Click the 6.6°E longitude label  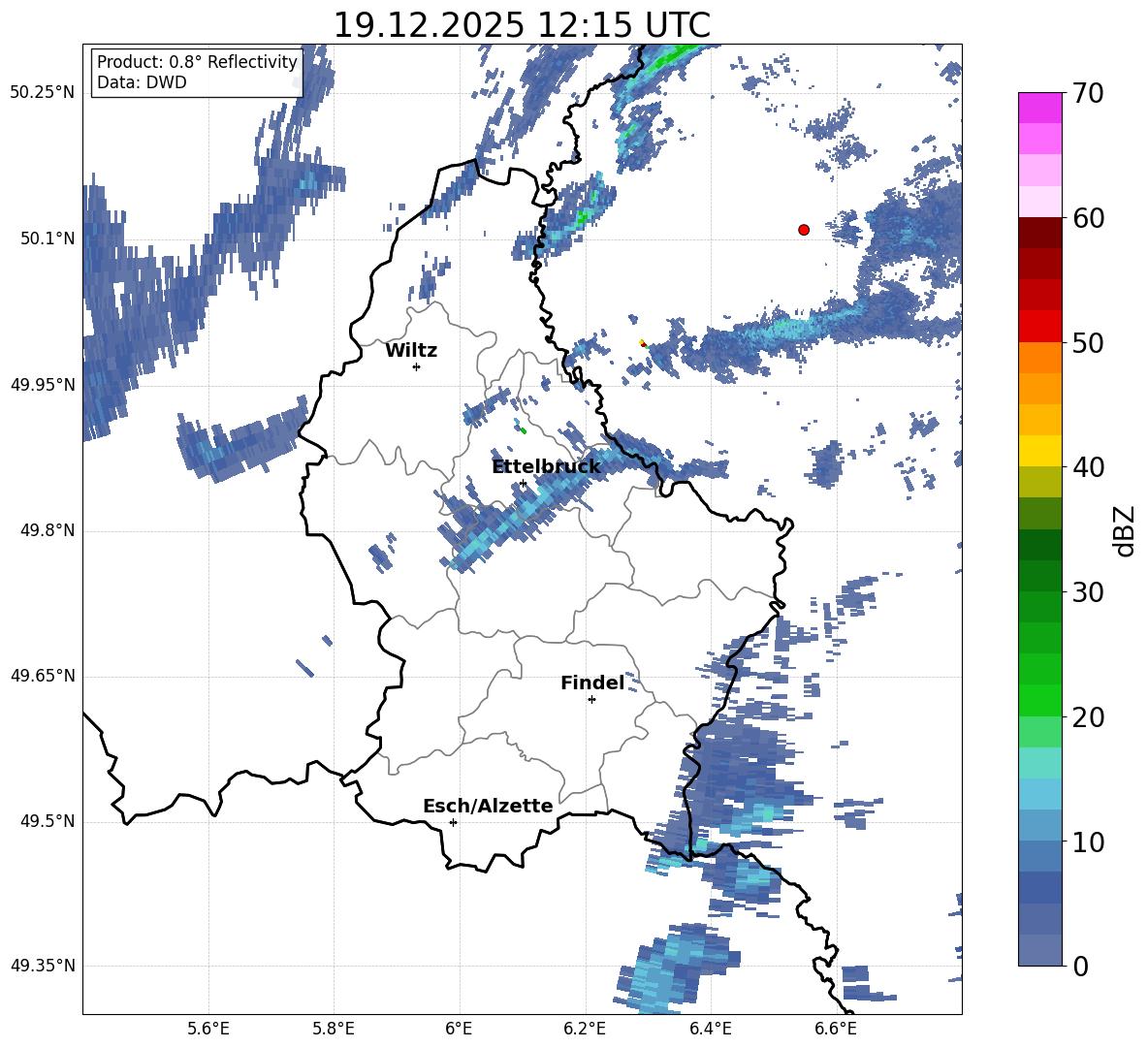[836, 1029]
